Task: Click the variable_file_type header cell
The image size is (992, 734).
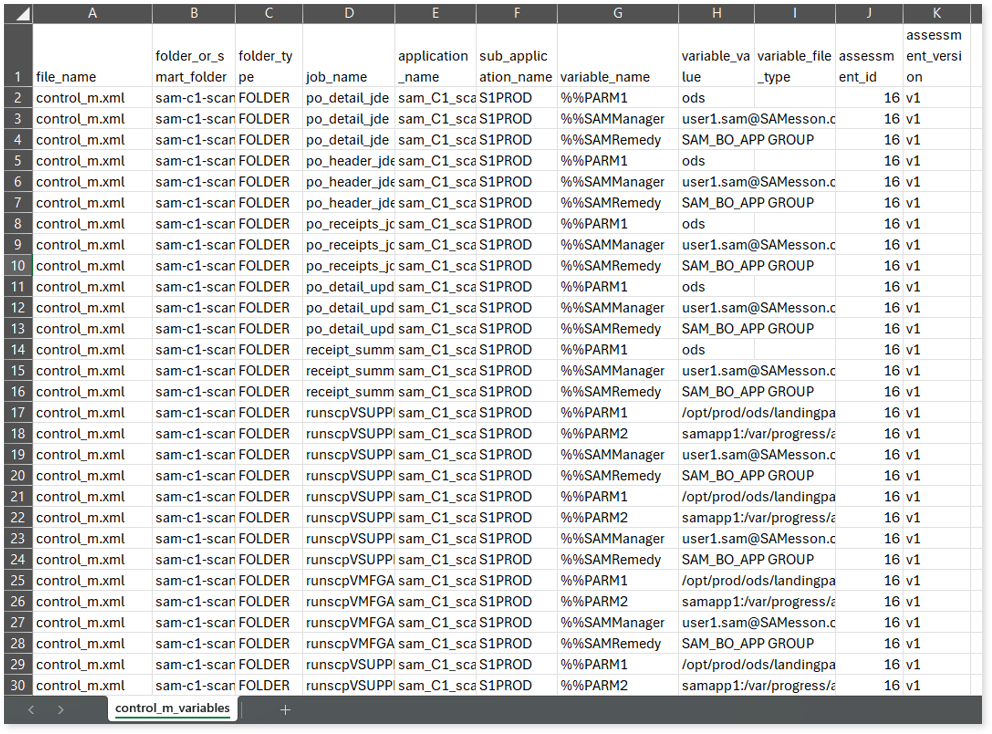Action: point(795,55)
